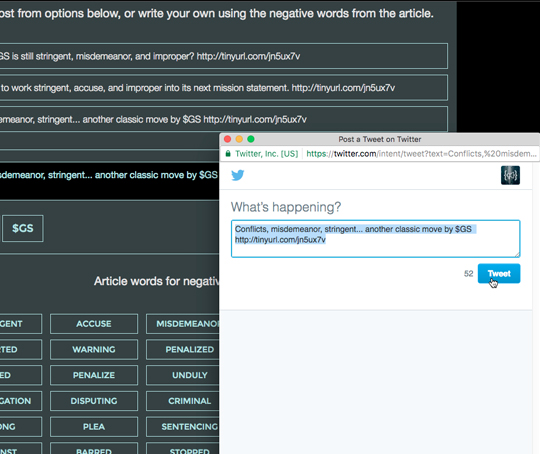Click the green zoom window button
The image size is (540, 454).
coord(251,139)
